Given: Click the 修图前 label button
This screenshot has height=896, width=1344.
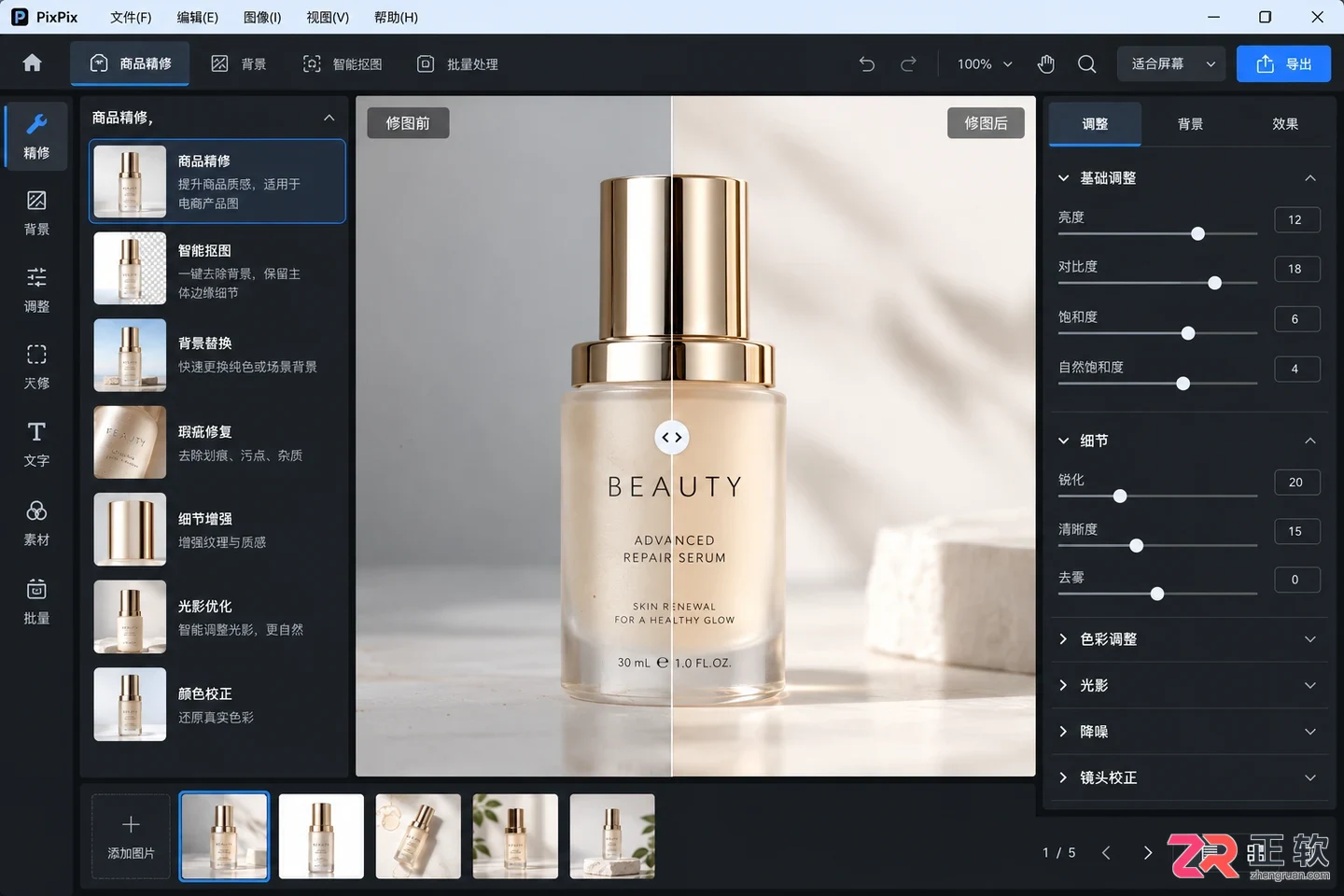Looking at the screenshot, I should point(408,123).
